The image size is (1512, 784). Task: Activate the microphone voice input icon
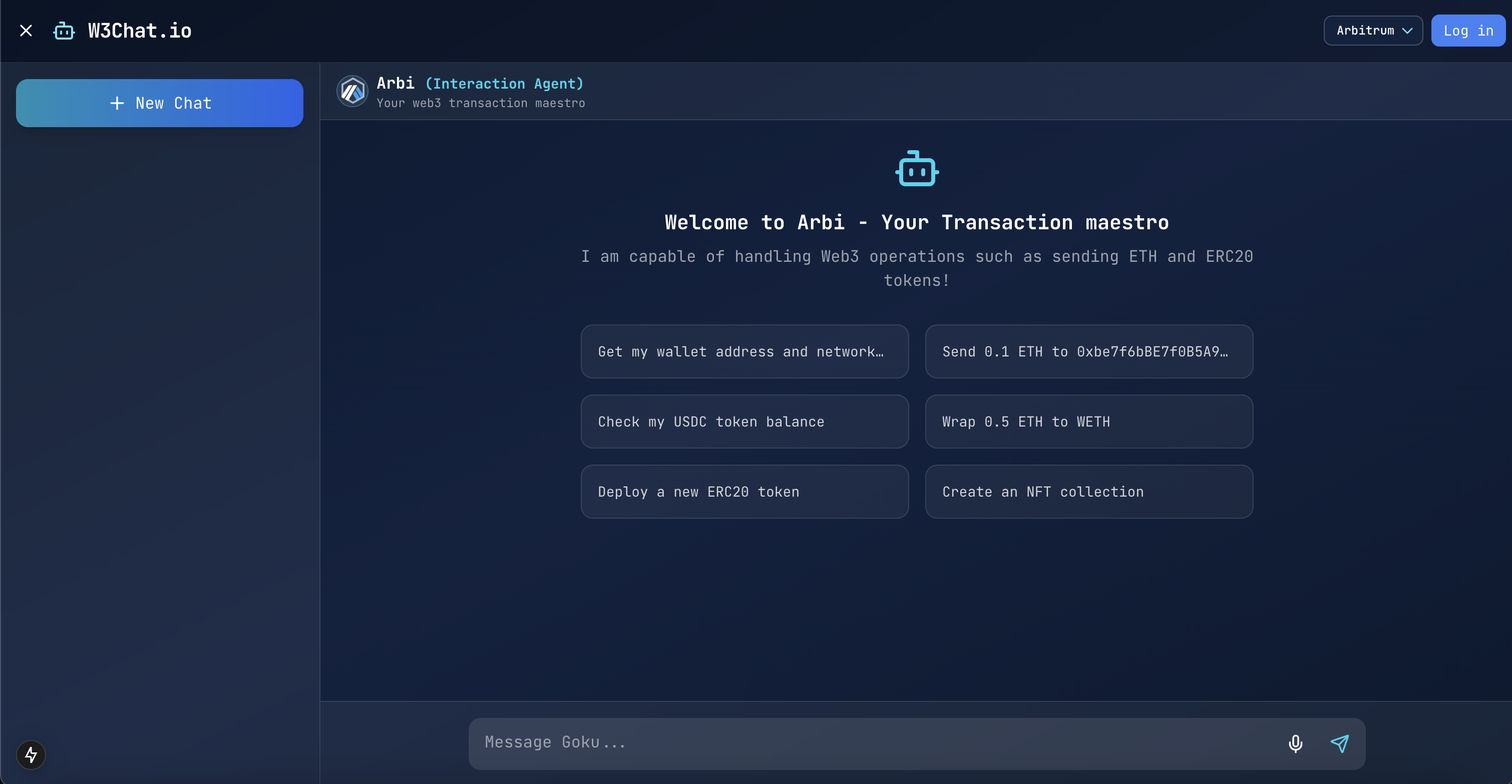tap(1295, 743)
